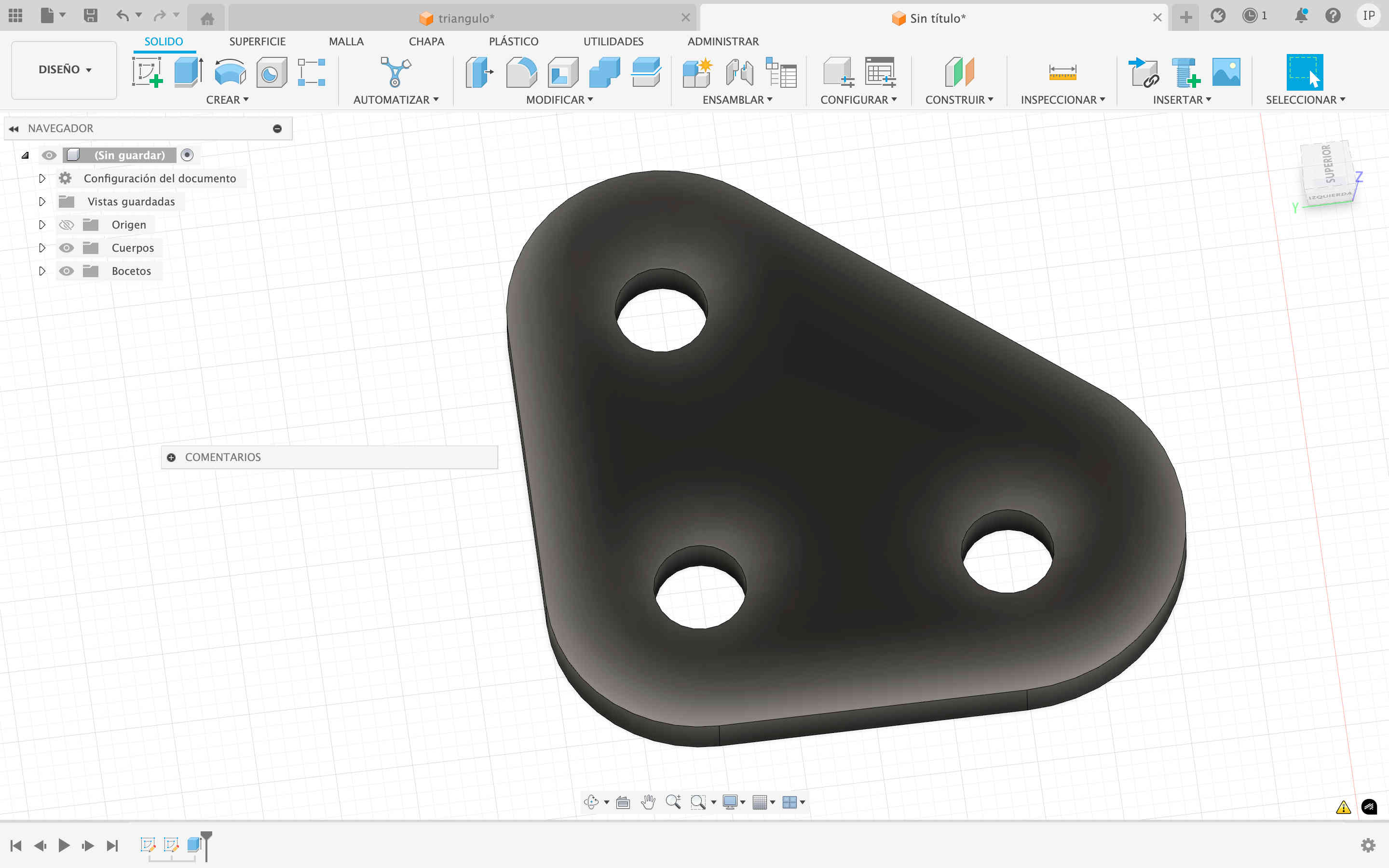The height and width of the screenshot is (868, 1389).
Task: Open the Help menu icon
Action: [x=1333, y=15]
